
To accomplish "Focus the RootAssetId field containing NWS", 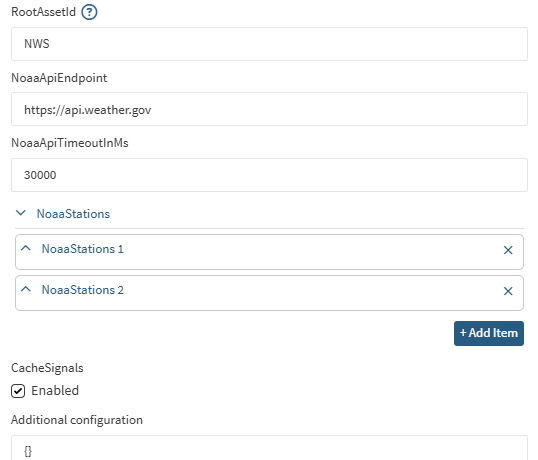I will (269, 44).
